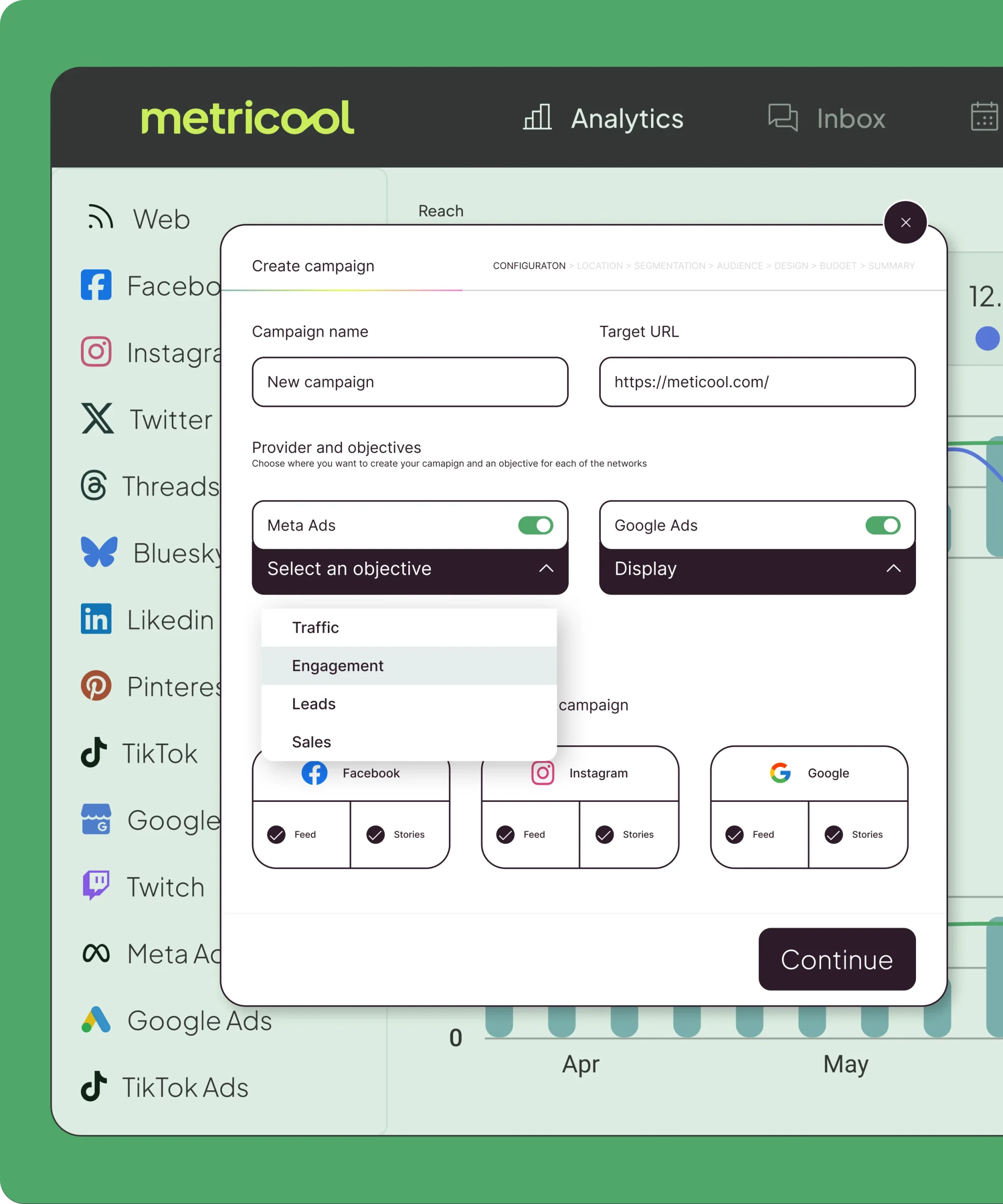Collapse the Select an objective dropdown

pos(546,569)
